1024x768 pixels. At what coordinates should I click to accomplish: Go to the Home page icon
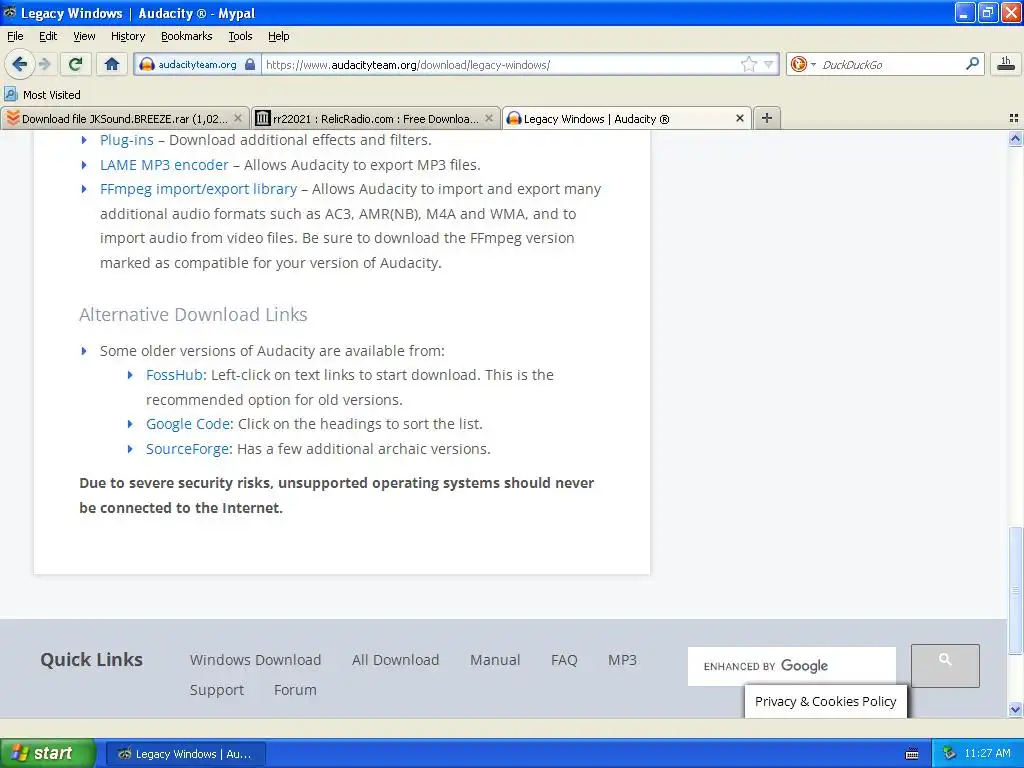(x=112, y=64)
